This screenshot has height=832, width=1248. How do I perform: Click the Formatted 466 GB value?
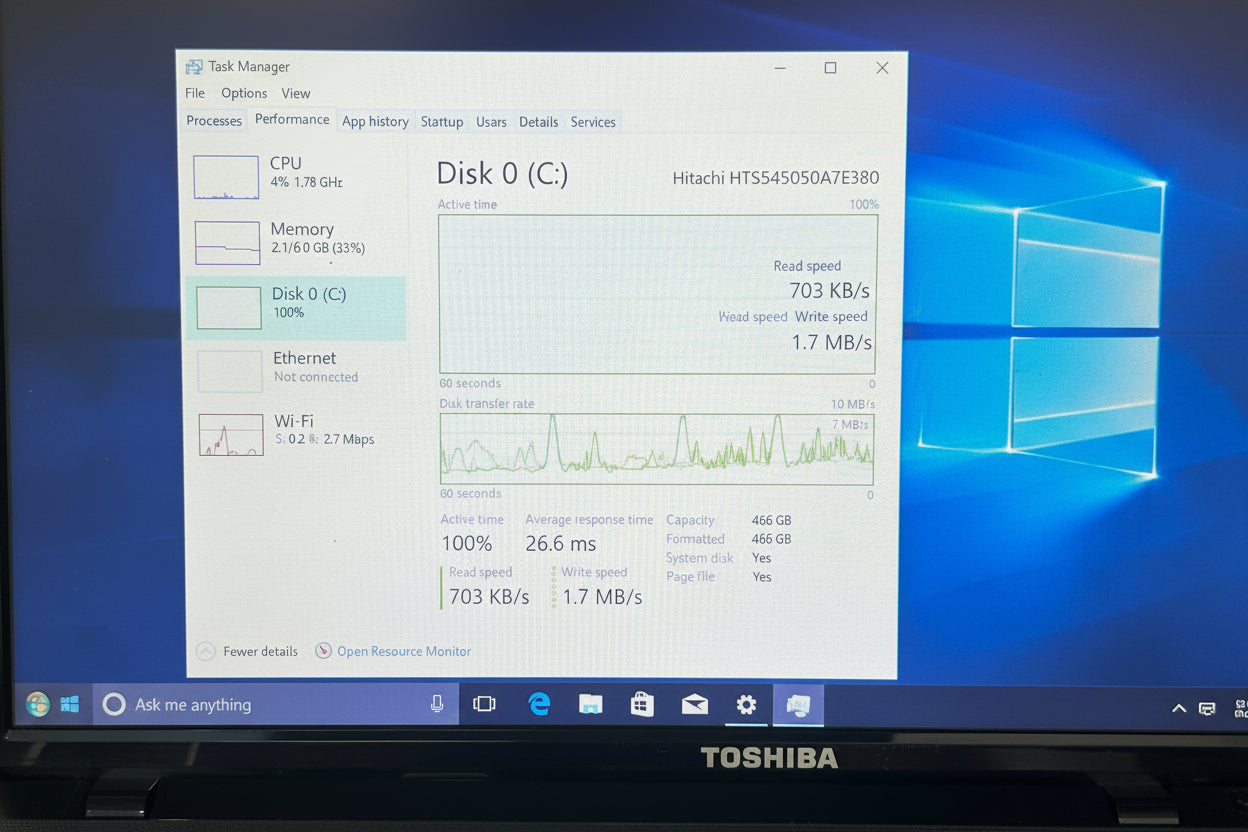[x=771, y=539]
